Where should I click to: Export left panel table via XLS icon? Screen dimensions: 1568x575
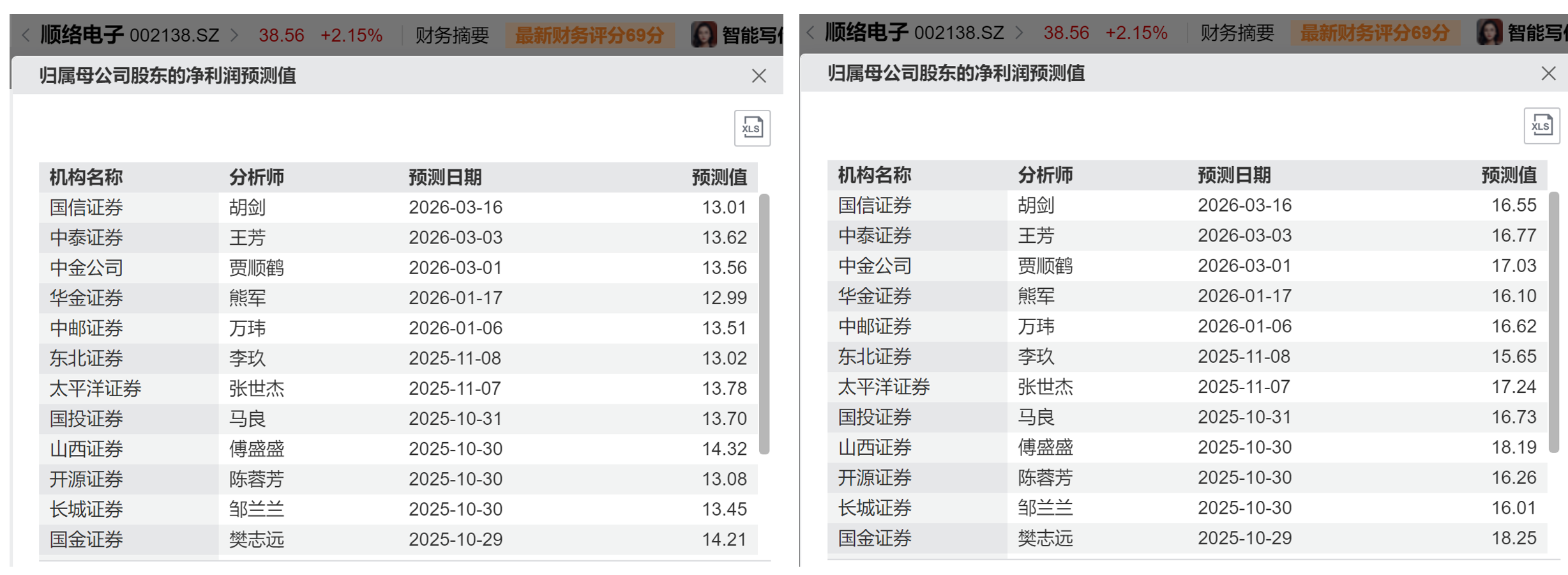coord(752,128)
